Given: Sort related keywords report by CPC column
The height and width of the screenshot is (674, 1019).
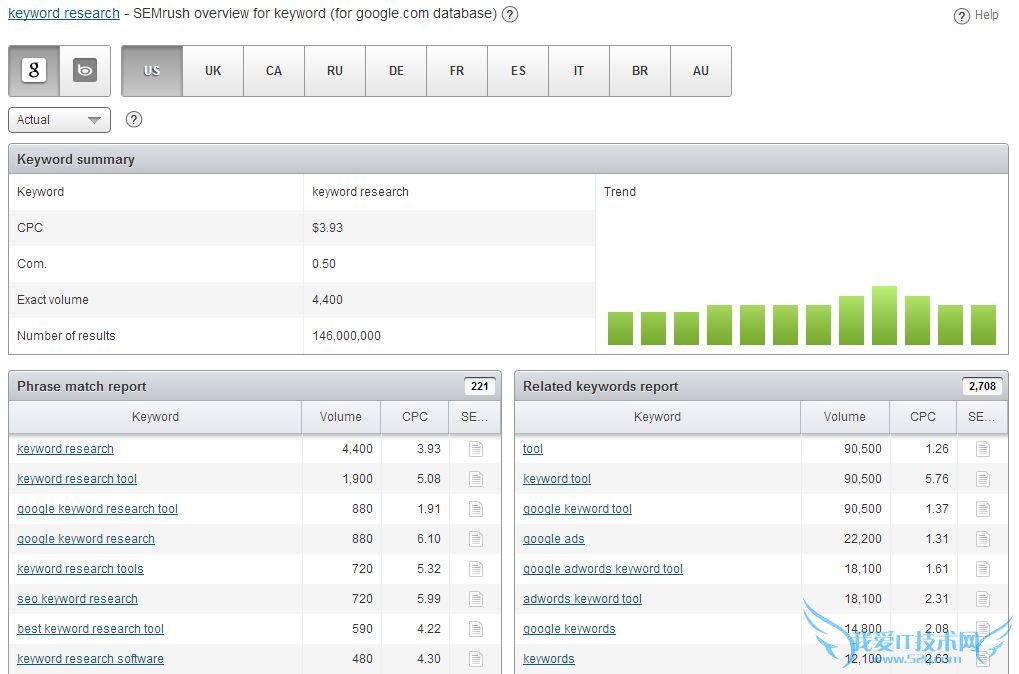Looking at the screenshot, I should [x=923, y=417].
